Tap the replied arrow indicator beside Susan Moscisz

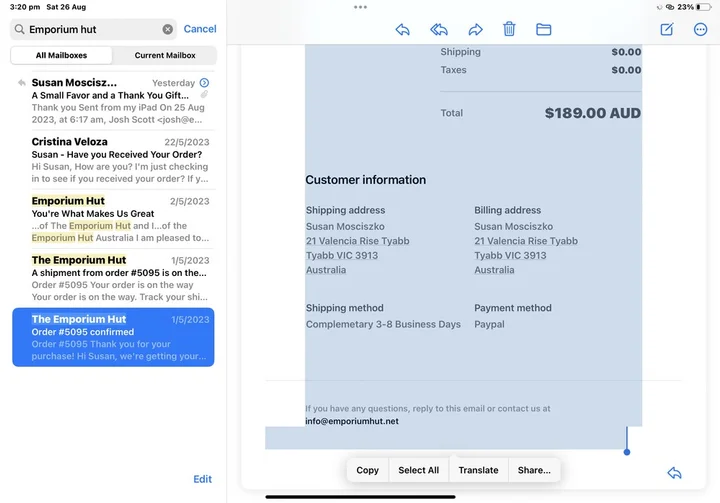(x=22, y=83)
